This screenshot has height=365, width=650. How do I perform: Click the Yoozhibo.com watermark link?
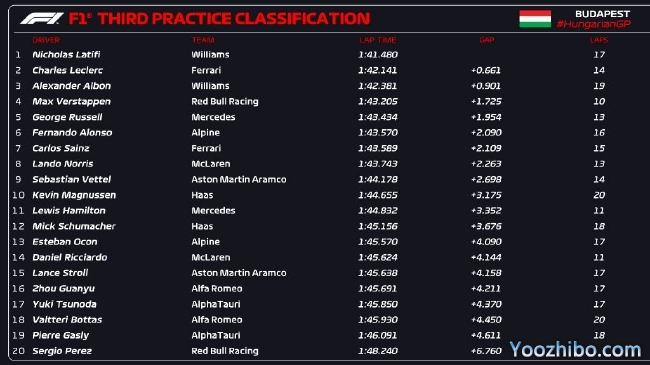tap(575, 350)
